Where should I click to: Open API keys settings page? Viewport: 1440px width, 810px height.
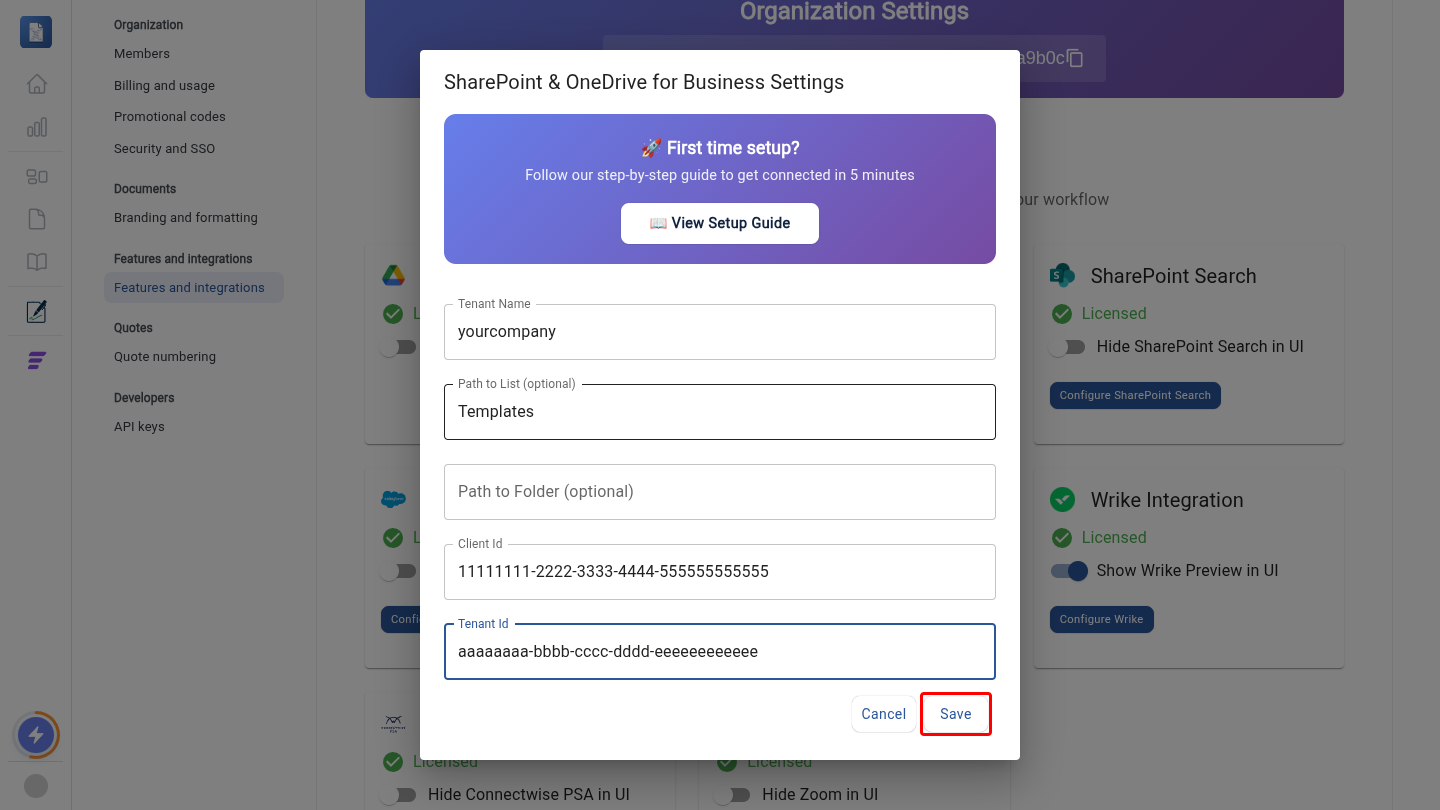pyautogui.click(x=139, y=427)
